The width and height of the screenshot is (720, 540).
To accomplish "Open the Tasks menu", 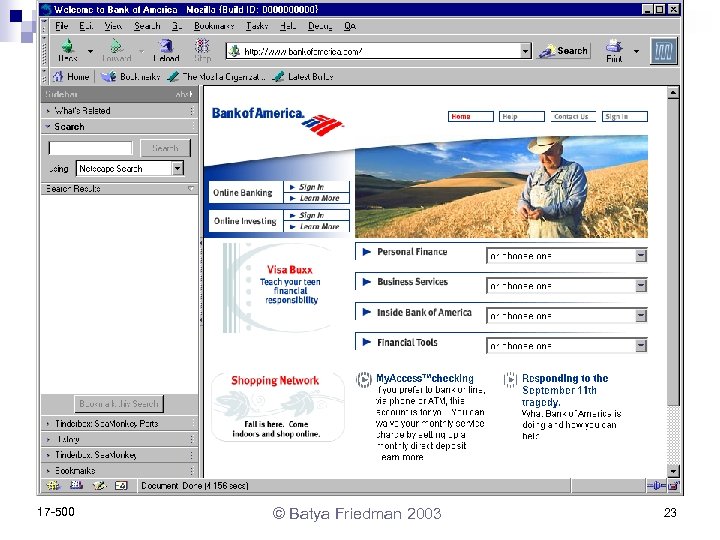I will coord(257,26).
